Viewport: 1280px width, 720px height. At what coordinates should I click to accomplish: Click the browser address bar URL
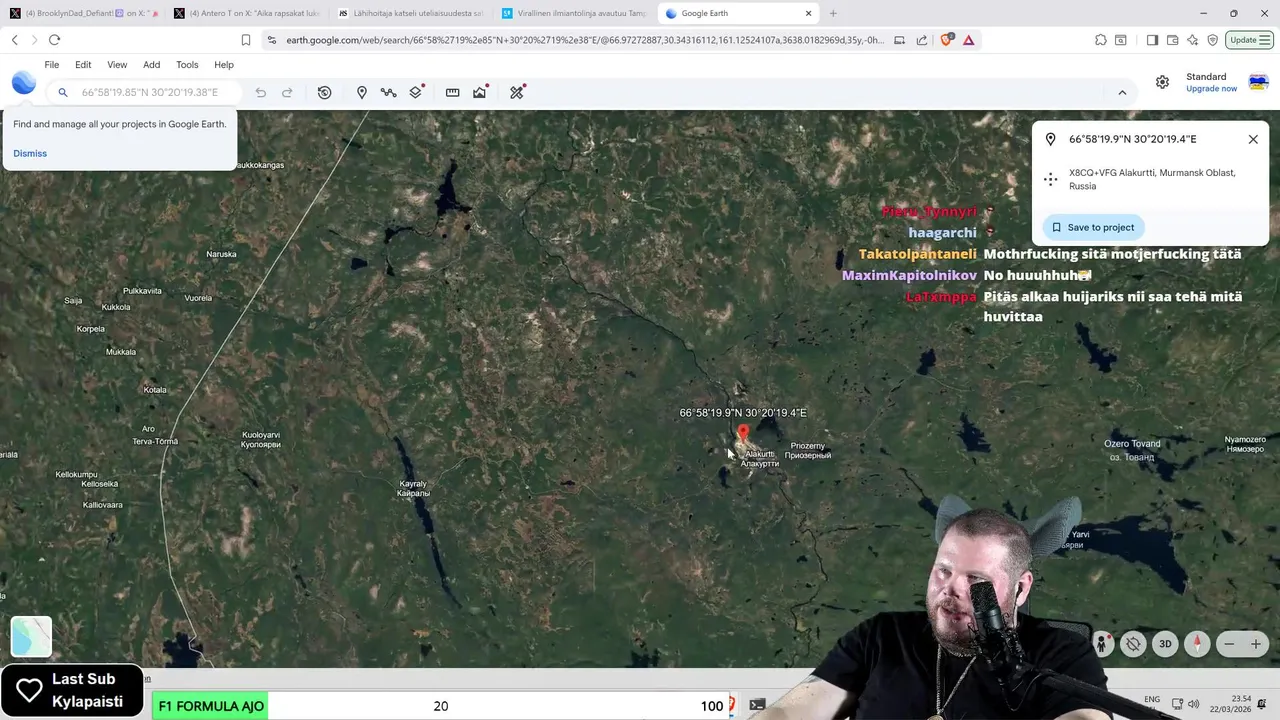coord(585,40)
